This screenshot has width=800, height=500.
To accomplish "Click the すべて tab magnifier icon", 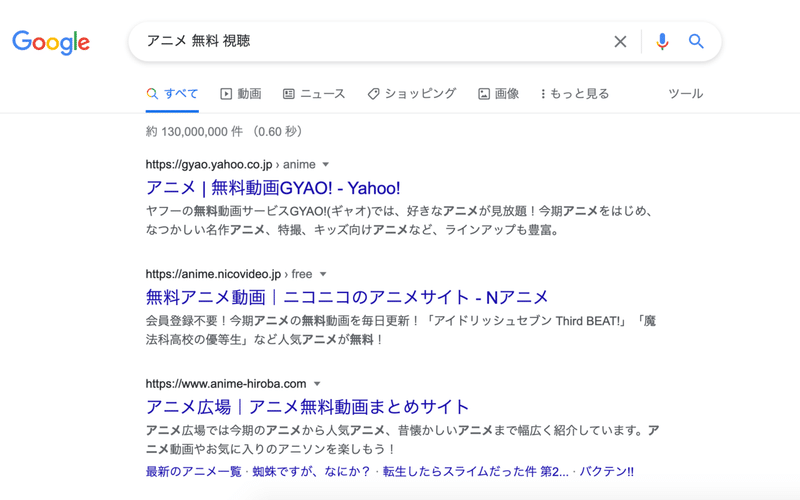I will 152,94.
